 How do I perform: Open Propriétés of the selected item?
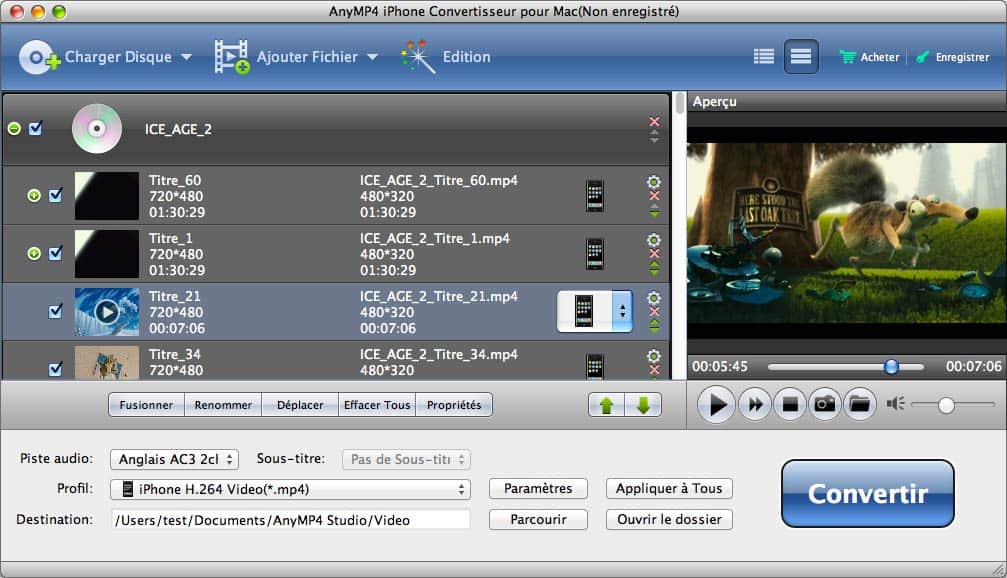454,405
